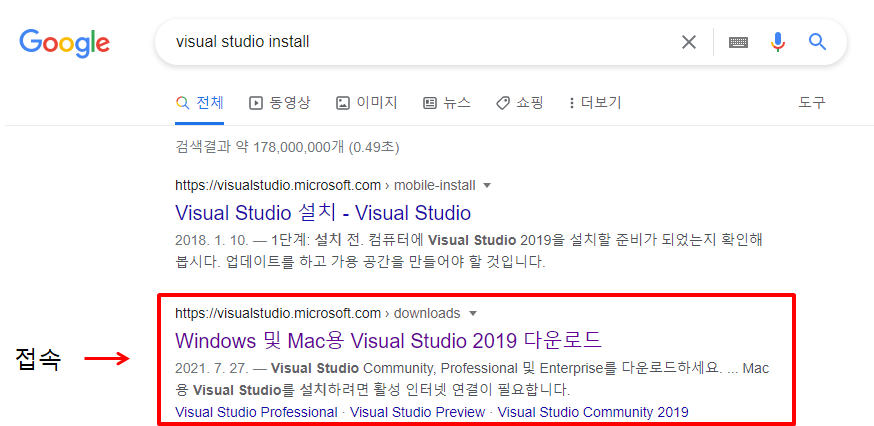
Task: Open the 도구 search tools
Action: click(x=812, y=103)
